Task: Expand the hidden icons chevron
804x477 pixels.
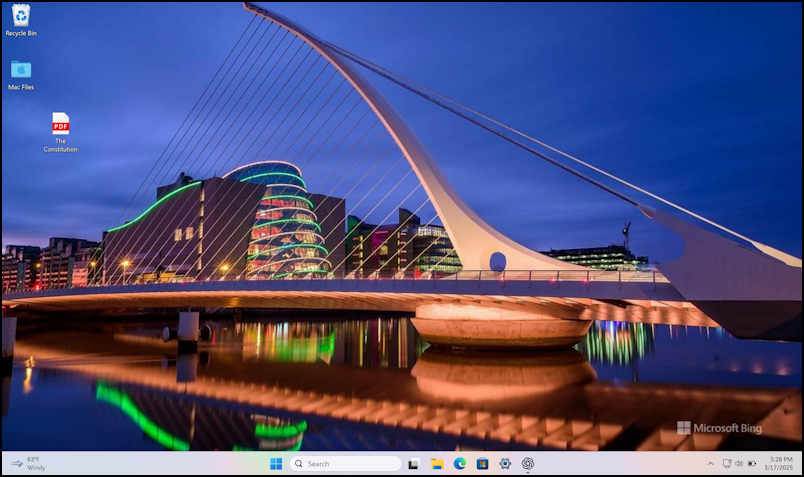Action: (711, 464)
